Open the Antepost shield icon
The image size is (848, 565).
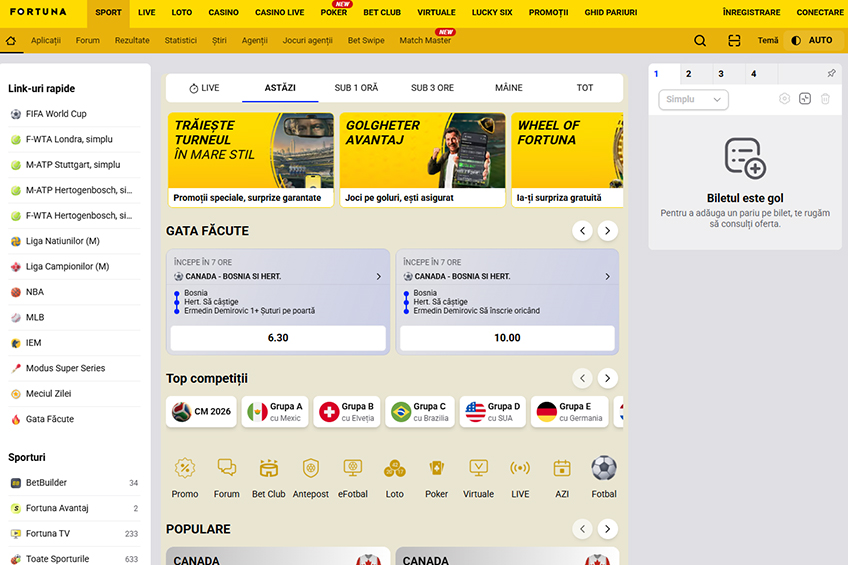click(310, 468)
